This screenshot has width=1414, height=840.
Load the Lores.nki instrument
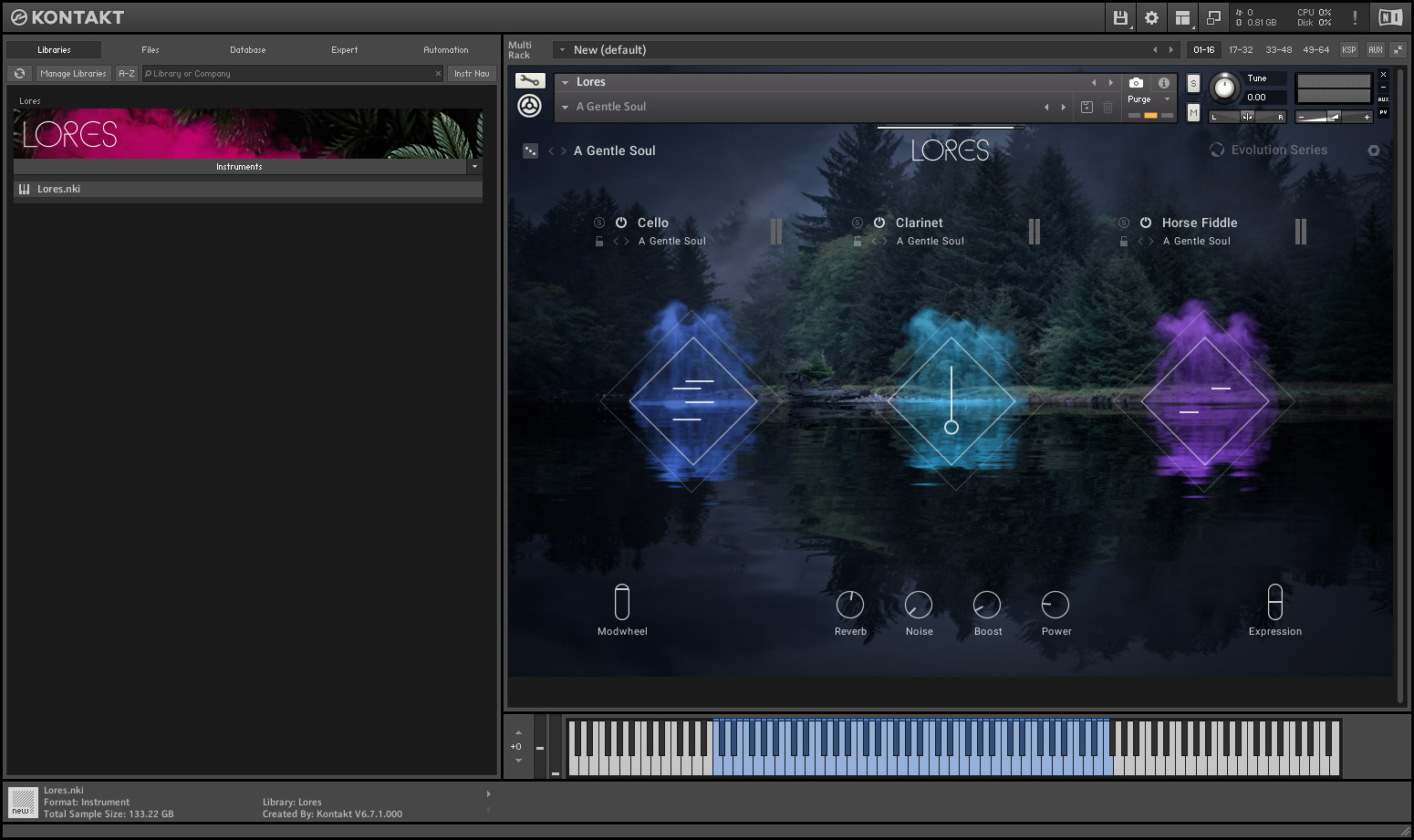[x=59, y=189]
